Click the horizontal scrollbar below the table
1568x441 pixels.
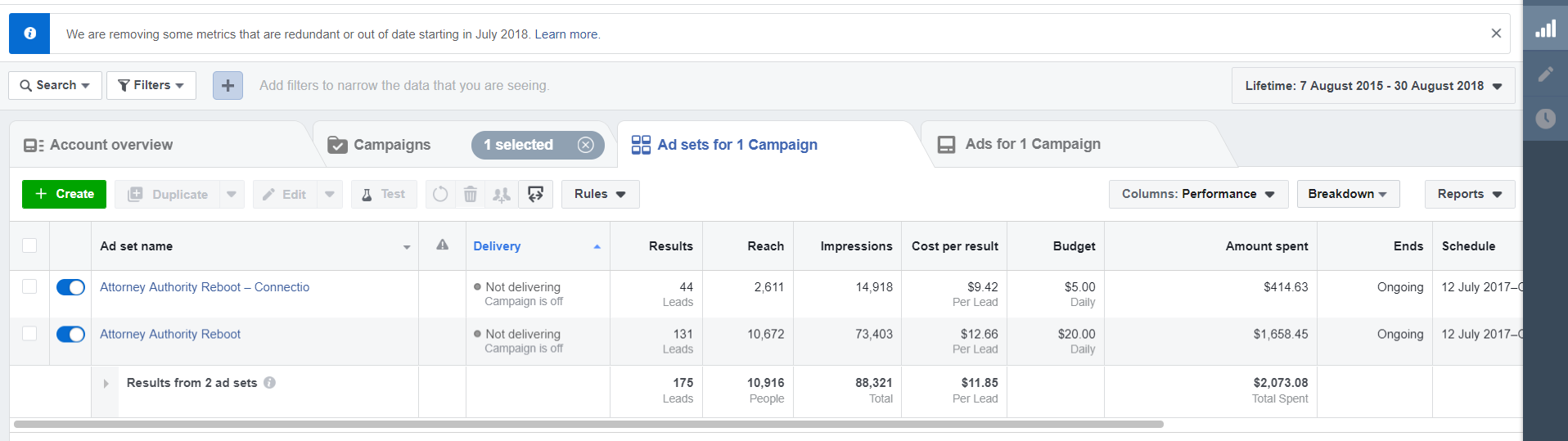588,425
